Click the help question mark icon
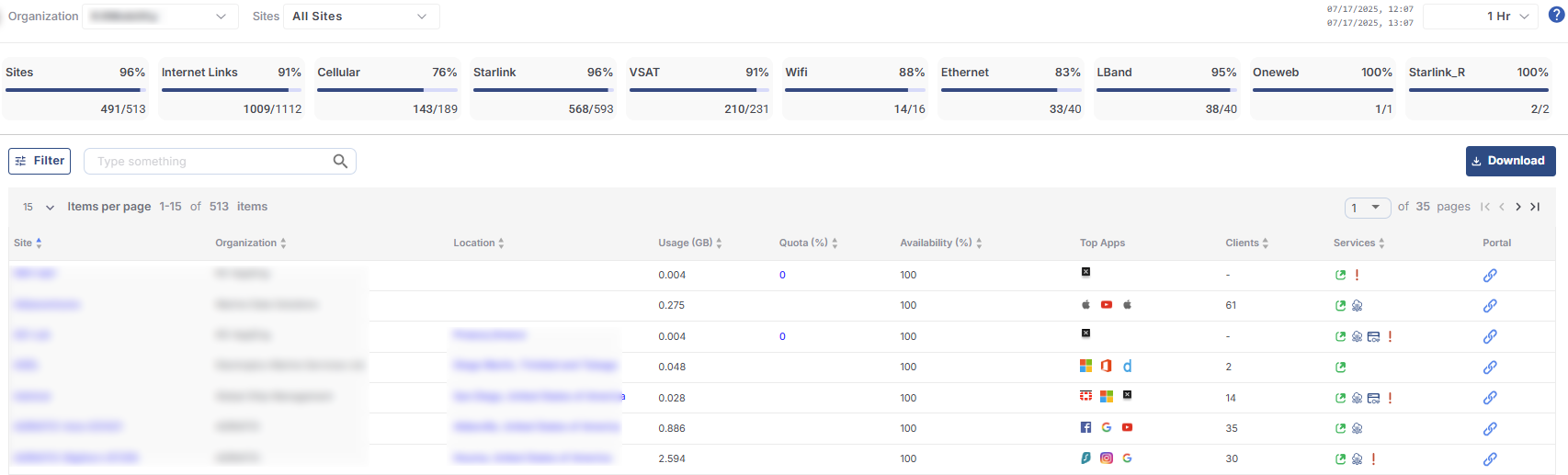 [x=1556, y=15]
